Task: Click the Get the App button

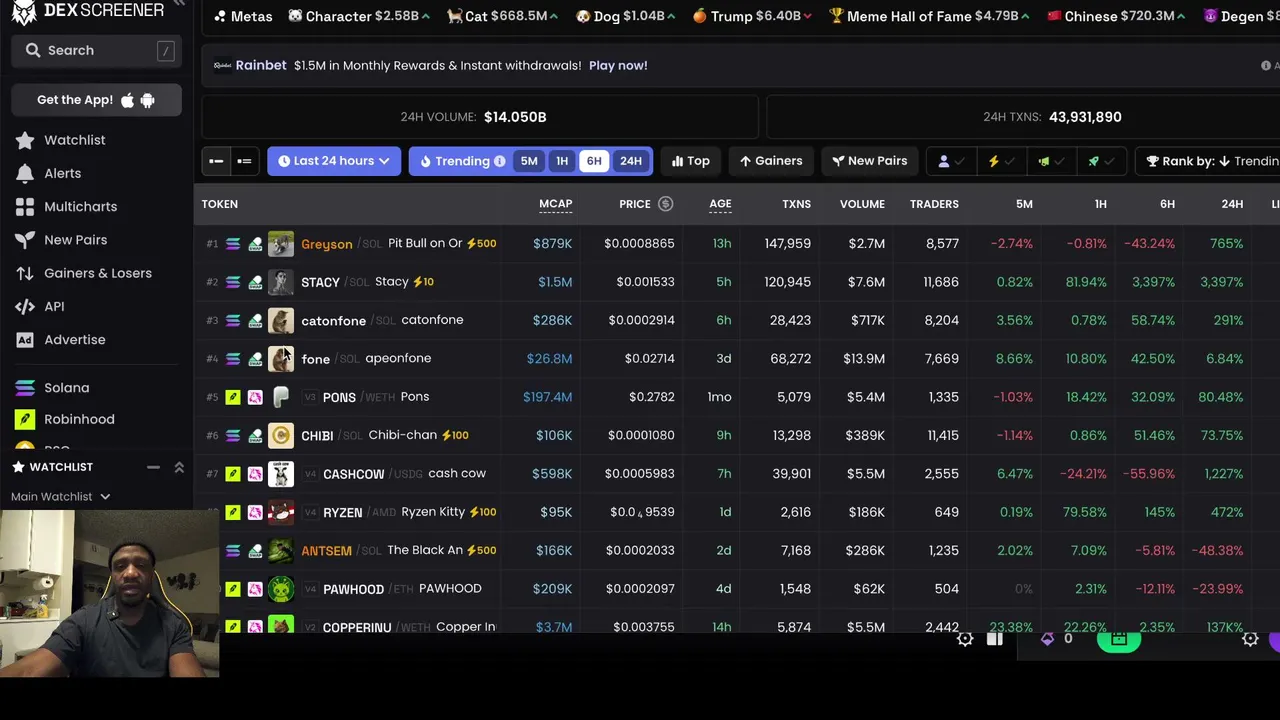Action: click(96, 100)
